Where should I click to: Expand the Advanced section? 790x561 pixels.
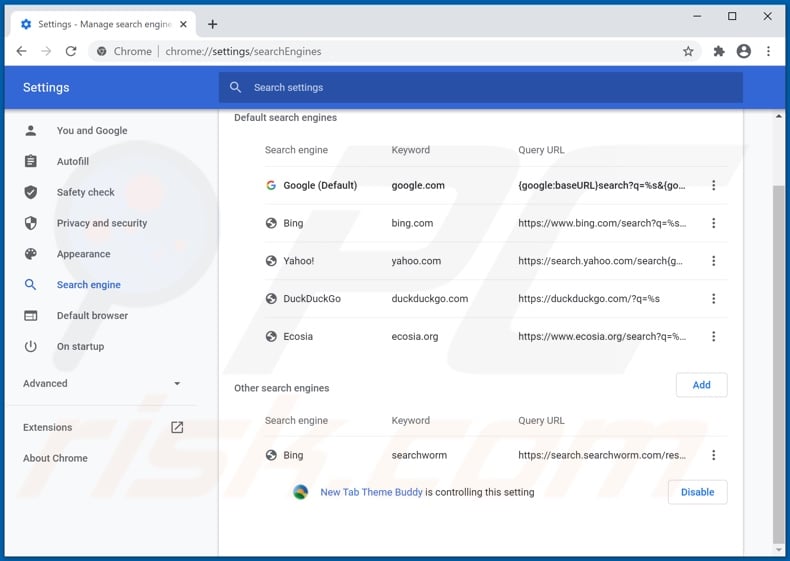pos(101,384)
